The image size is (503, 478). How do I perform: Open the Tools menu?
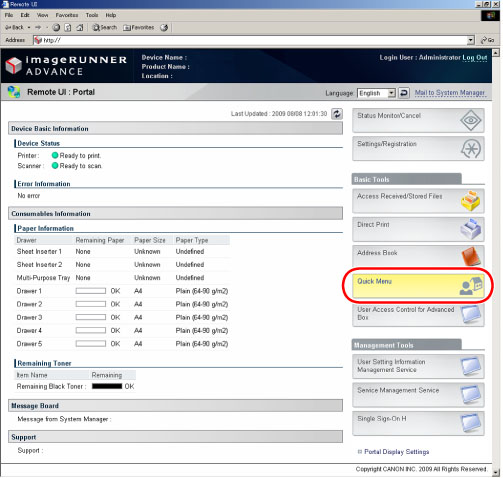92,15
